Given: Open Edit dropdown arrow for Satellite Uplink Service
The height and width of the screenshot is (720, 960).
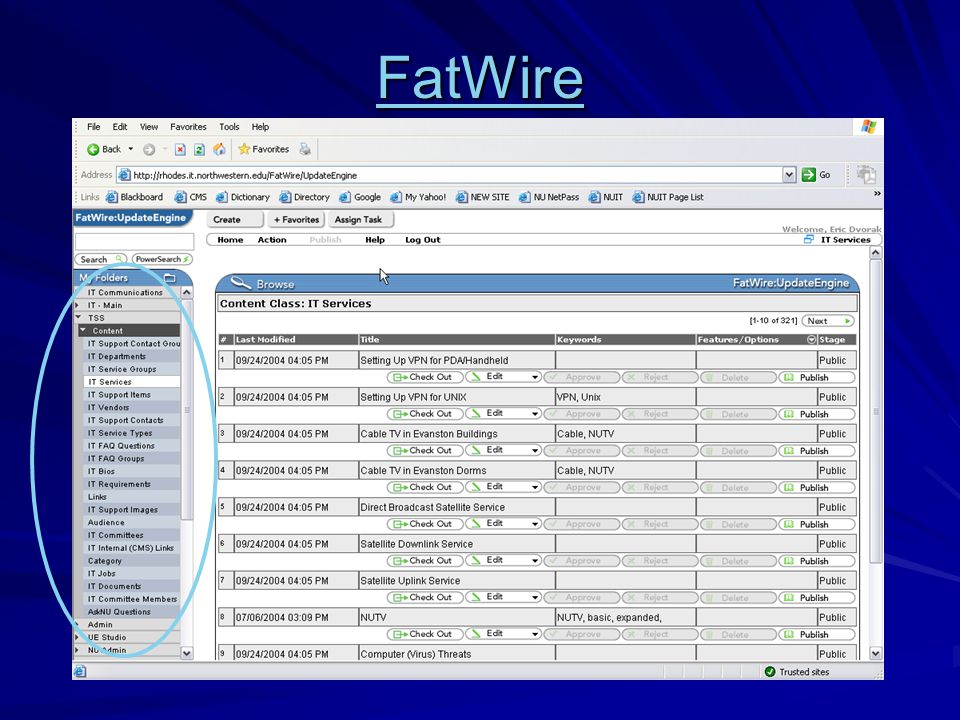Looking at the screenshot, I should pos(535,598).
